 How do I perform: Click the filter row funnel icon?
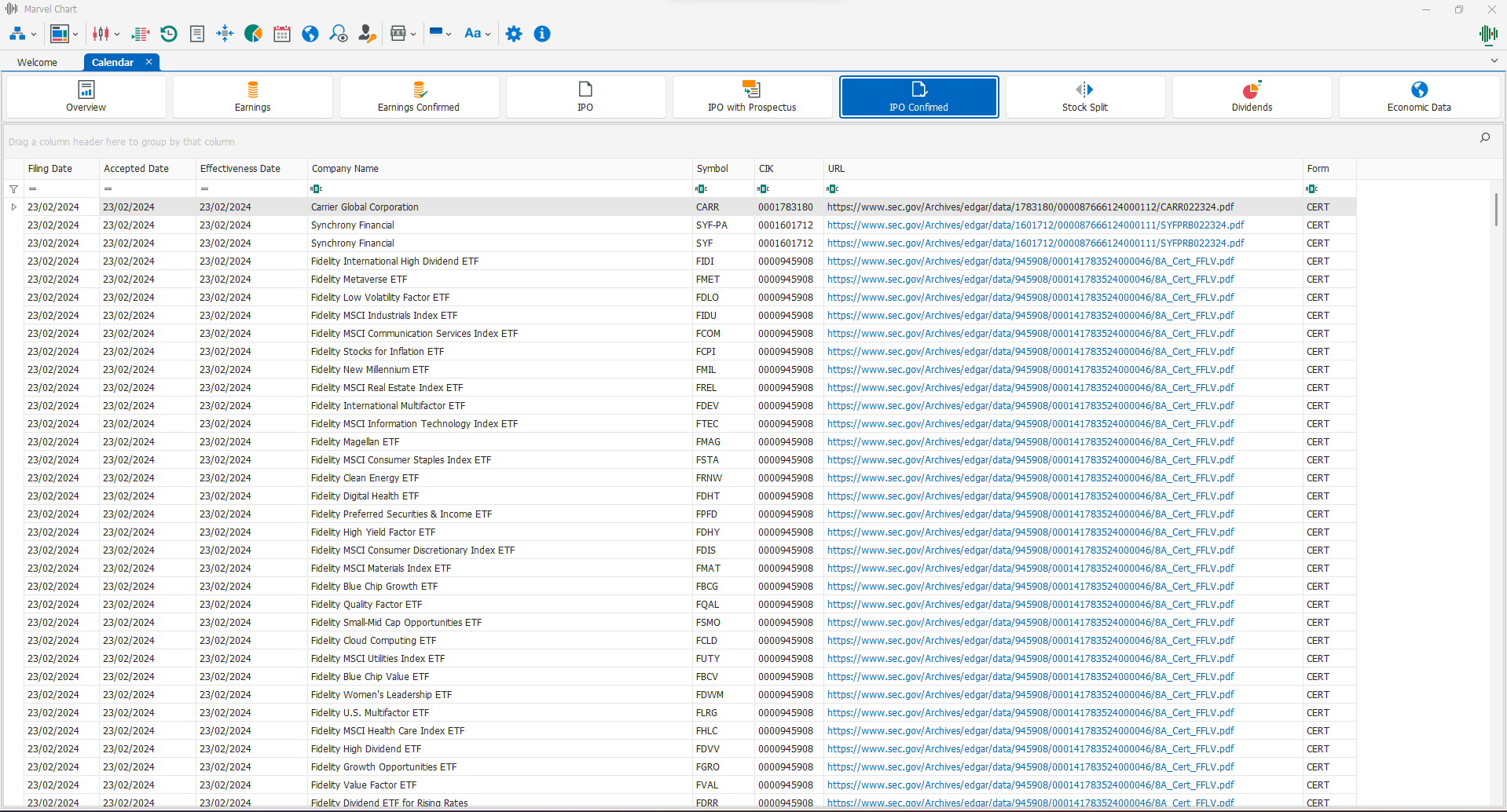click(13, 189)
